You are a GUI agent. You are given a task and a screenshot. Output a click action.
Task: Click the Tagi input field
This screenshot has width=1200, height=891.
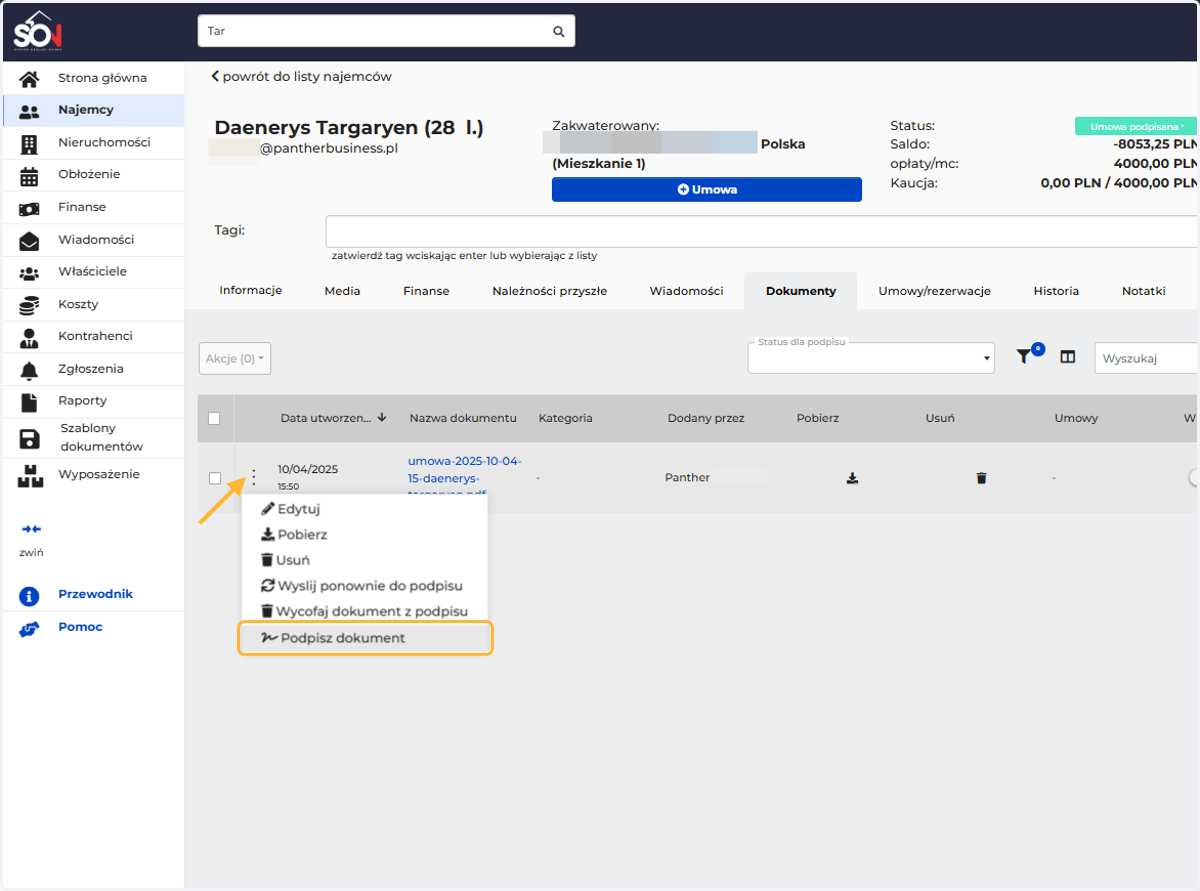tap(762, 231)
